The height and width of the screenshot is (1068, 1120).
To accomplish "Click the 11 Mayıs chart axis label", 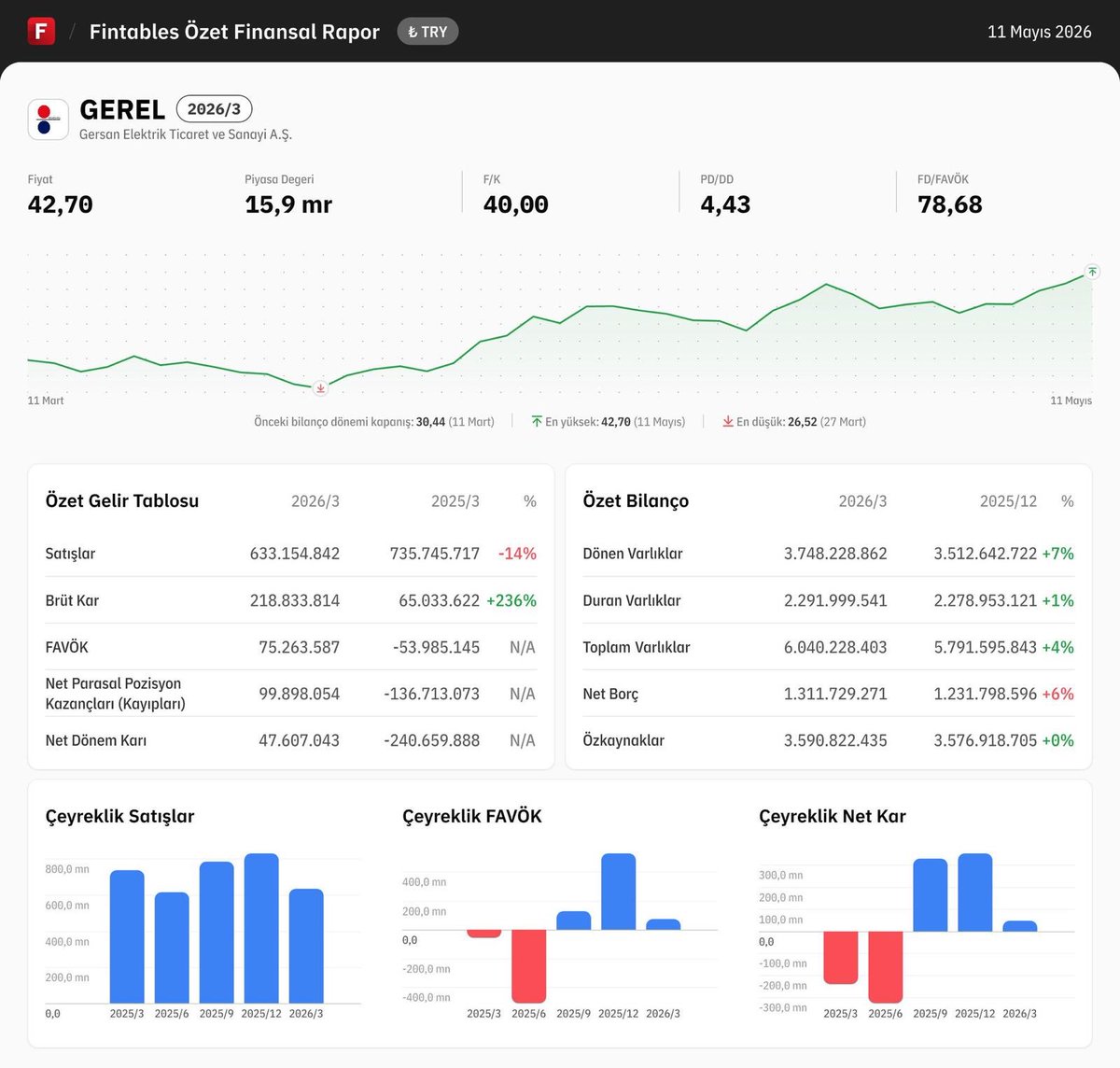I will coord(1071,400).
